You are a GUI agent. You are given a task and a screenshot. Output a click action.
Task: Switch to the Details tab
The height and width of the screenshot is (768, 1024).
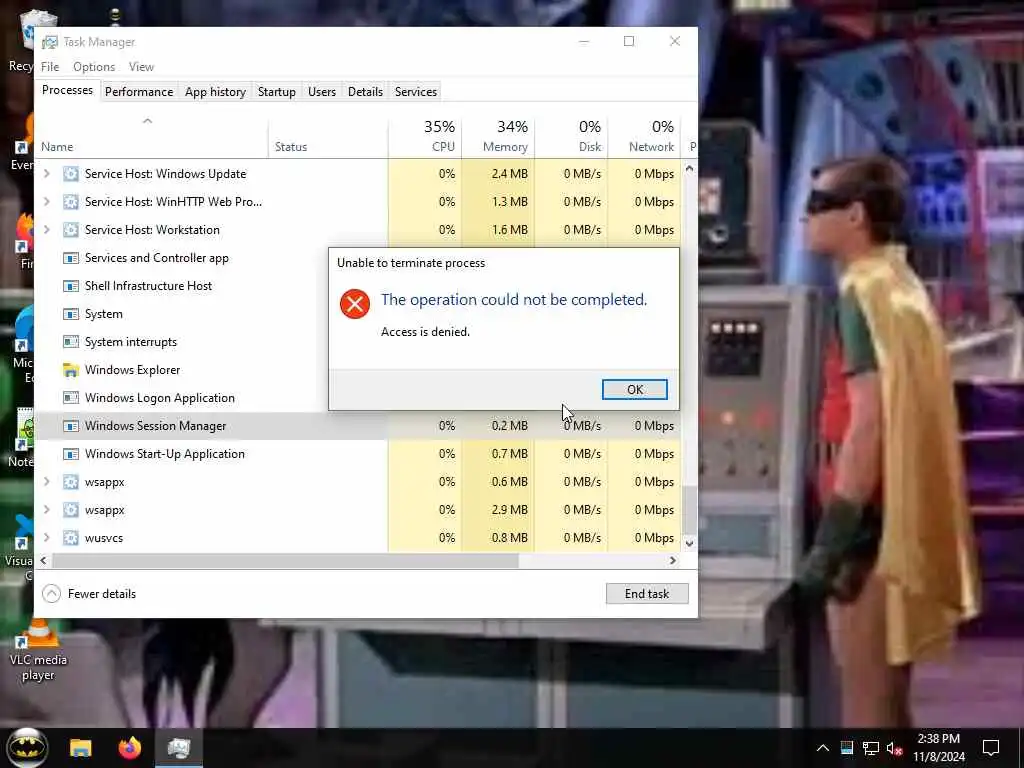pyautogui.click(x=365, y=91)
